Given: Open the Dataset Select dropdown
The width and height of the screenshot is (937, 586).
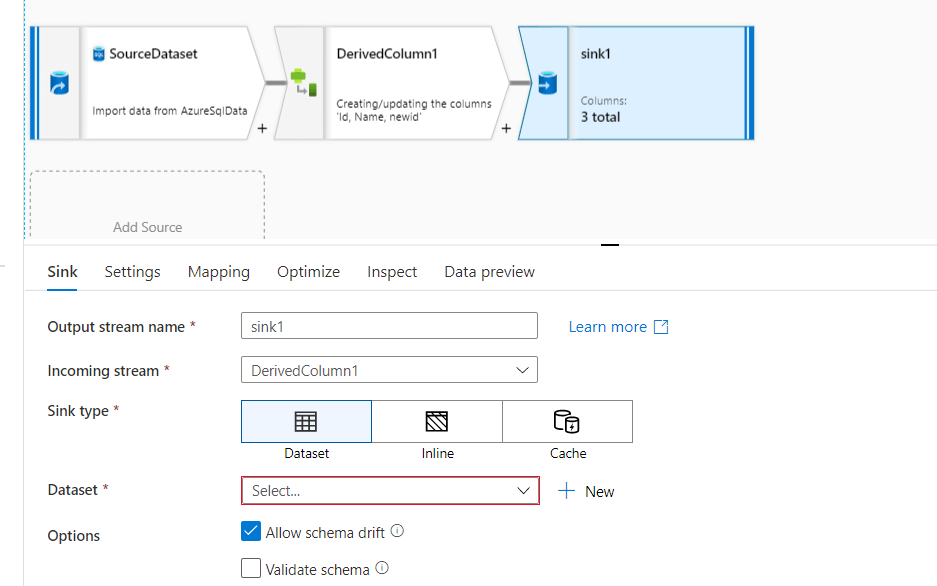Looking at the screenshot, I should pyautogui.click(x=390, y=491).
